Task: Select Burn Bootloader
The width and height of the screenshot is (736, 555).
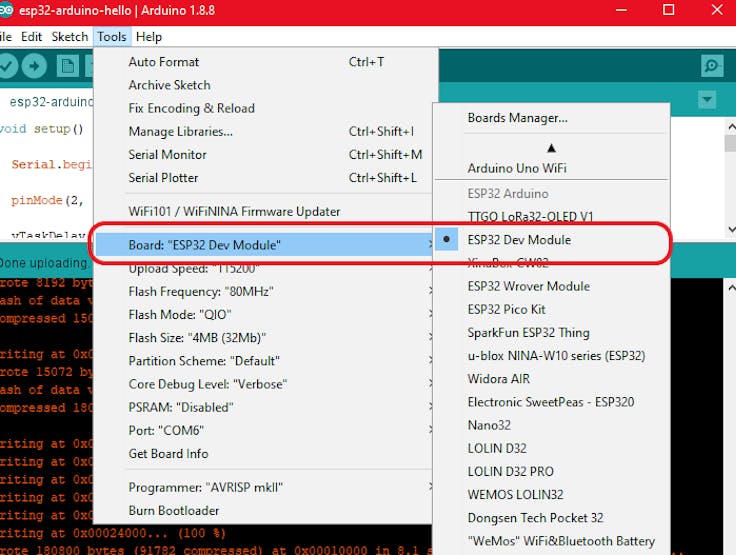Action: click(265, 510)
